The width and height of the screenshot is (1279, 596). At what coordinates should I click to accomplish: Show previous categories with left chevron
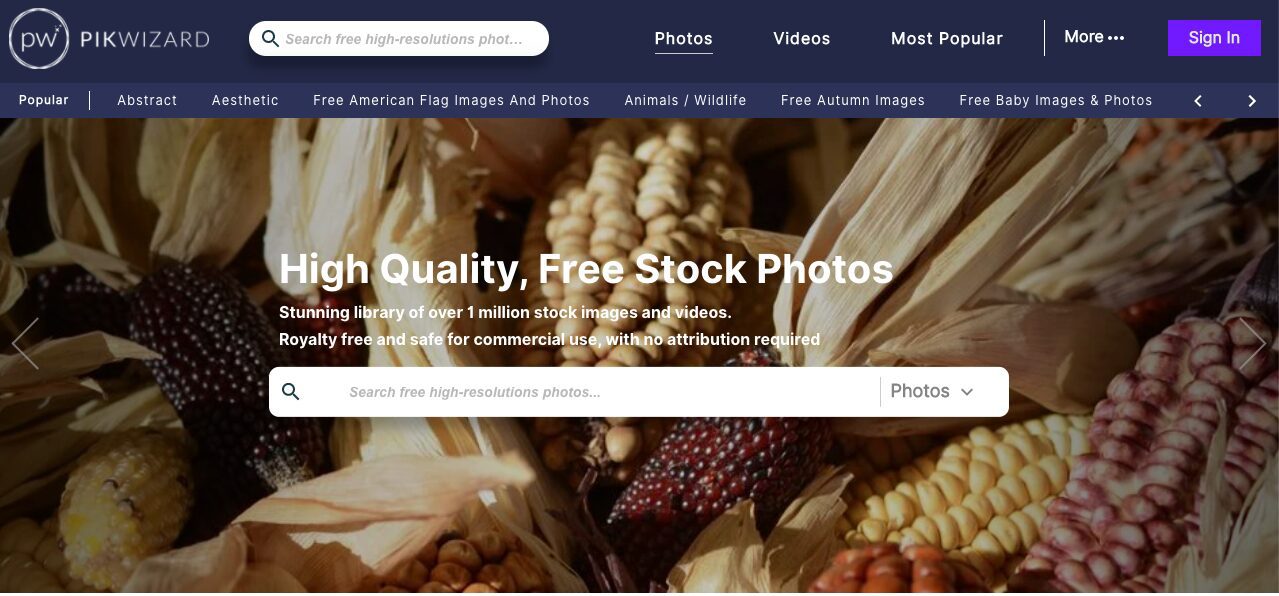1198,101
